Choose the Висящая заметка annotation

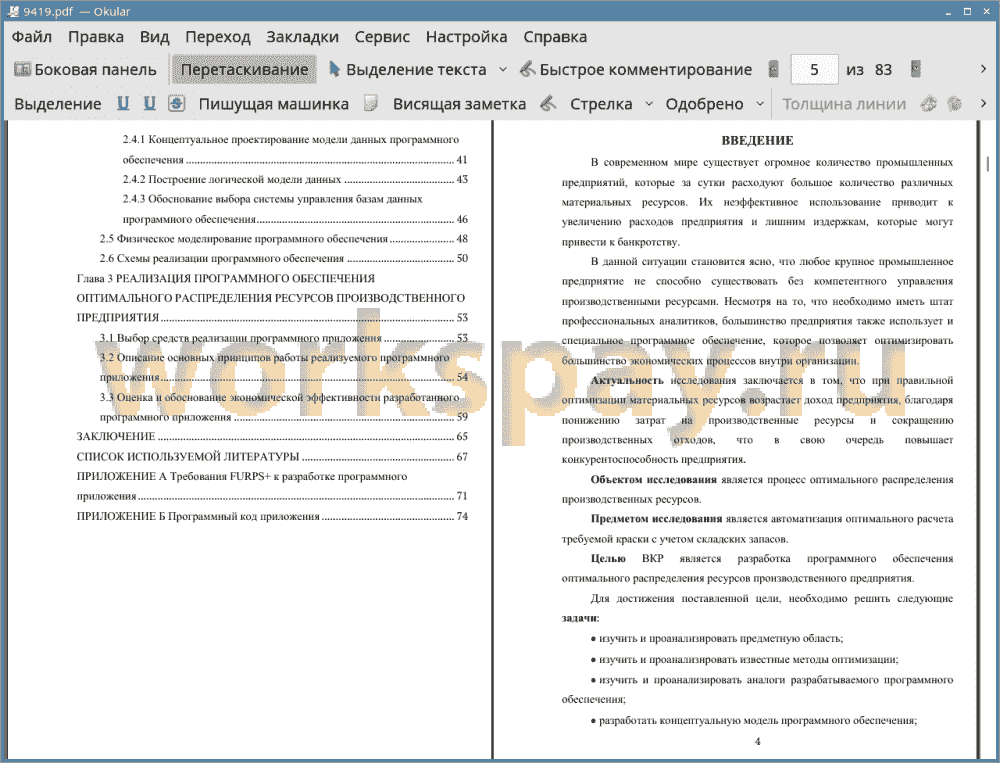pyautogui.click(x=459, y=104)
